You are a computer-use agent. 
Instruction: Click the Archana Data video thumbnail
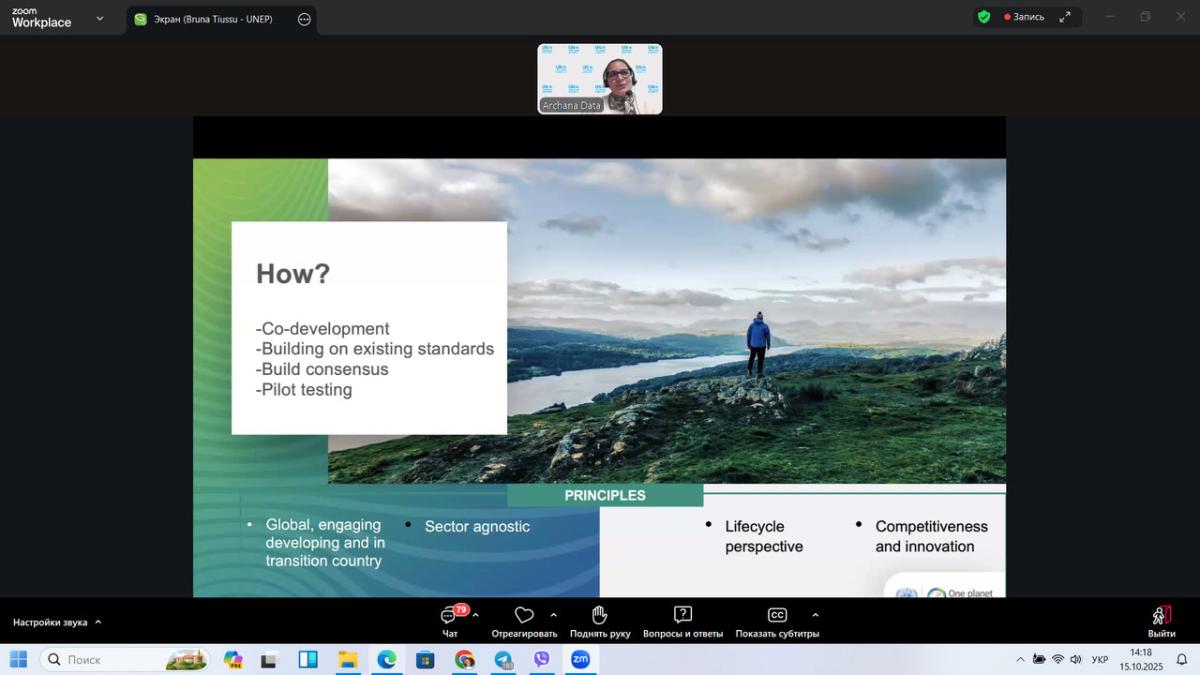[x=600, y=79]
